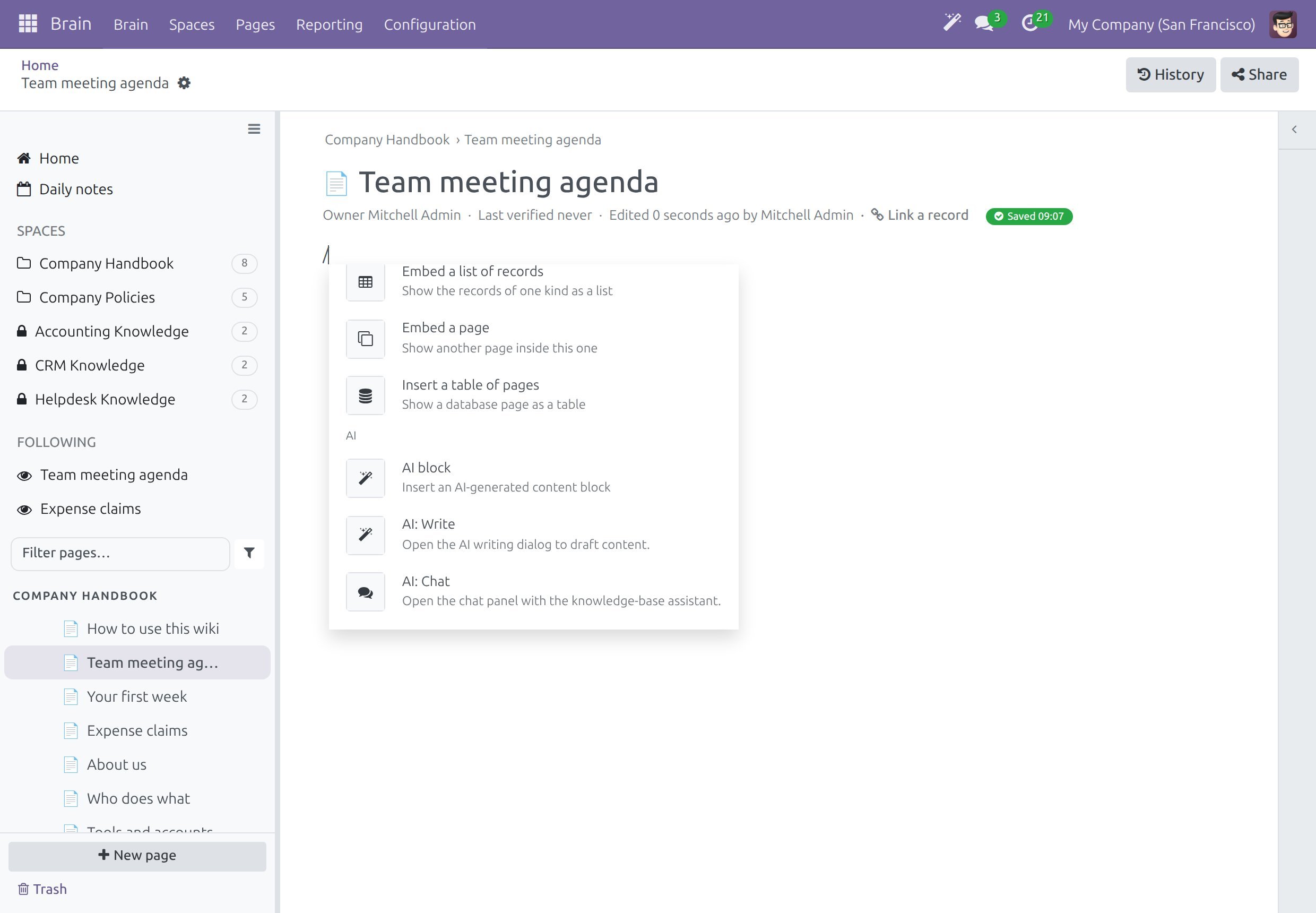Viewport: 1316px width, 913px height.
Task: Click the Trash bin icon in the sidebar
Action: coord(23,889)
